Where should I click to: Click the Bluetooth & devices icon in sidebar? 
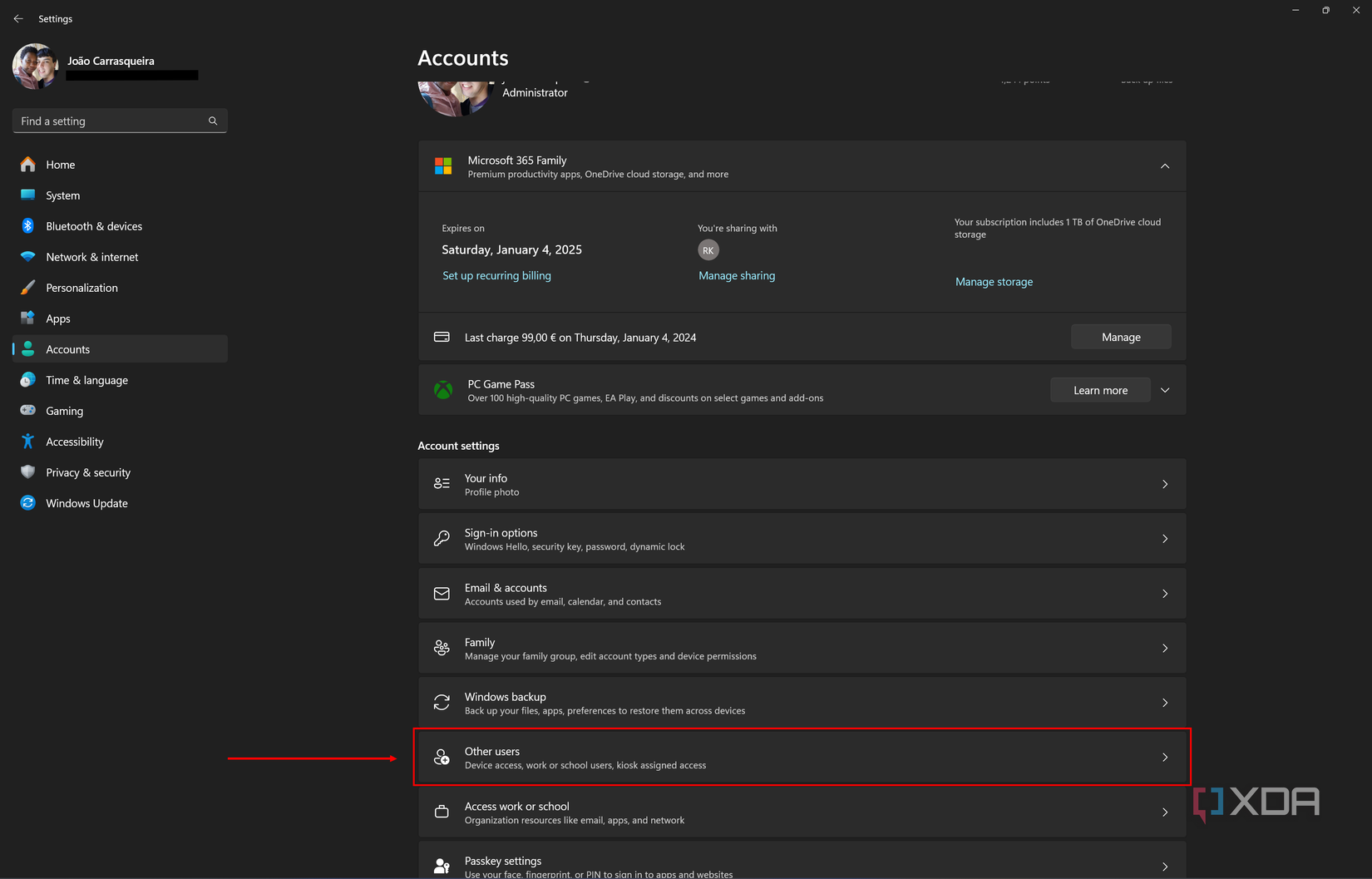point(28,226)
